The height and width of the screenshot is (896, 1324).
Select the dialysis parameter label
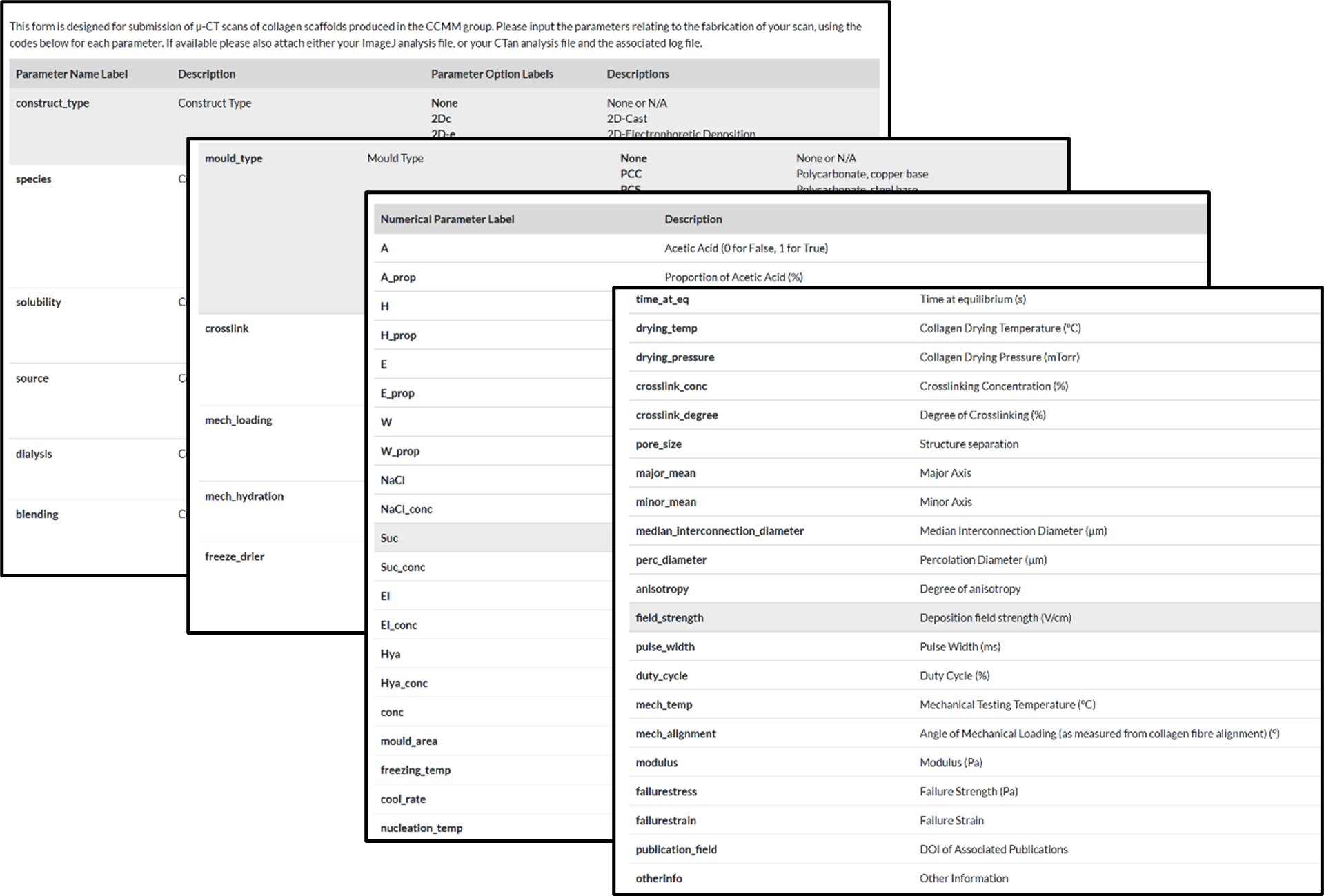34,454
